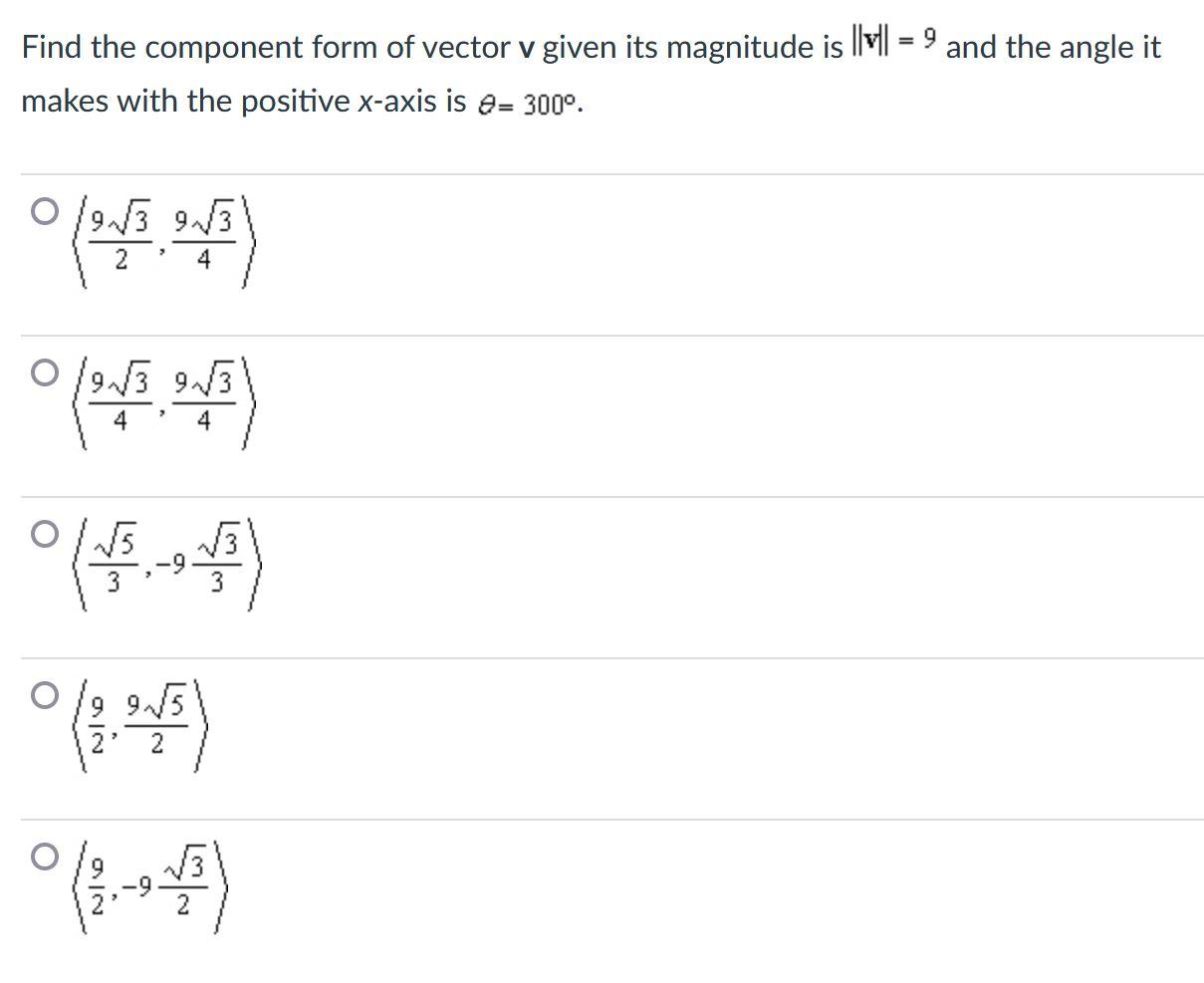Select the radio button for ⟨9√3/4, 9√3/4⟩

coord(44,373)
